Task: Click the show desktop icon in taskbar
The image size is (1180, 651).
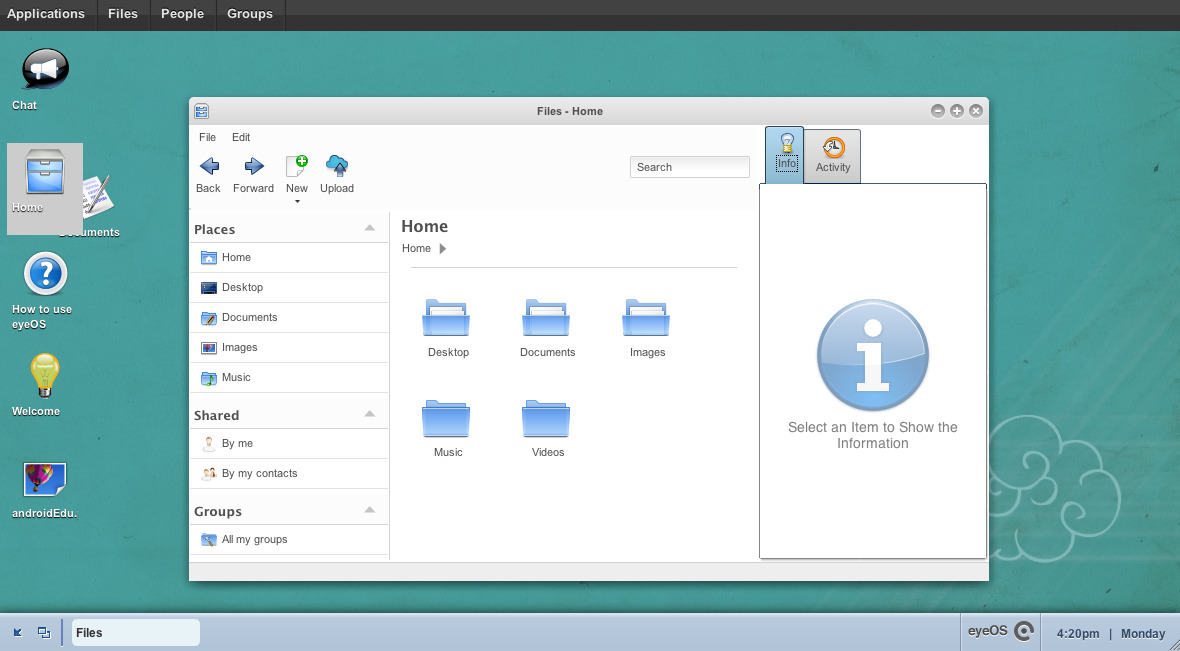Action: click(18, 632)
